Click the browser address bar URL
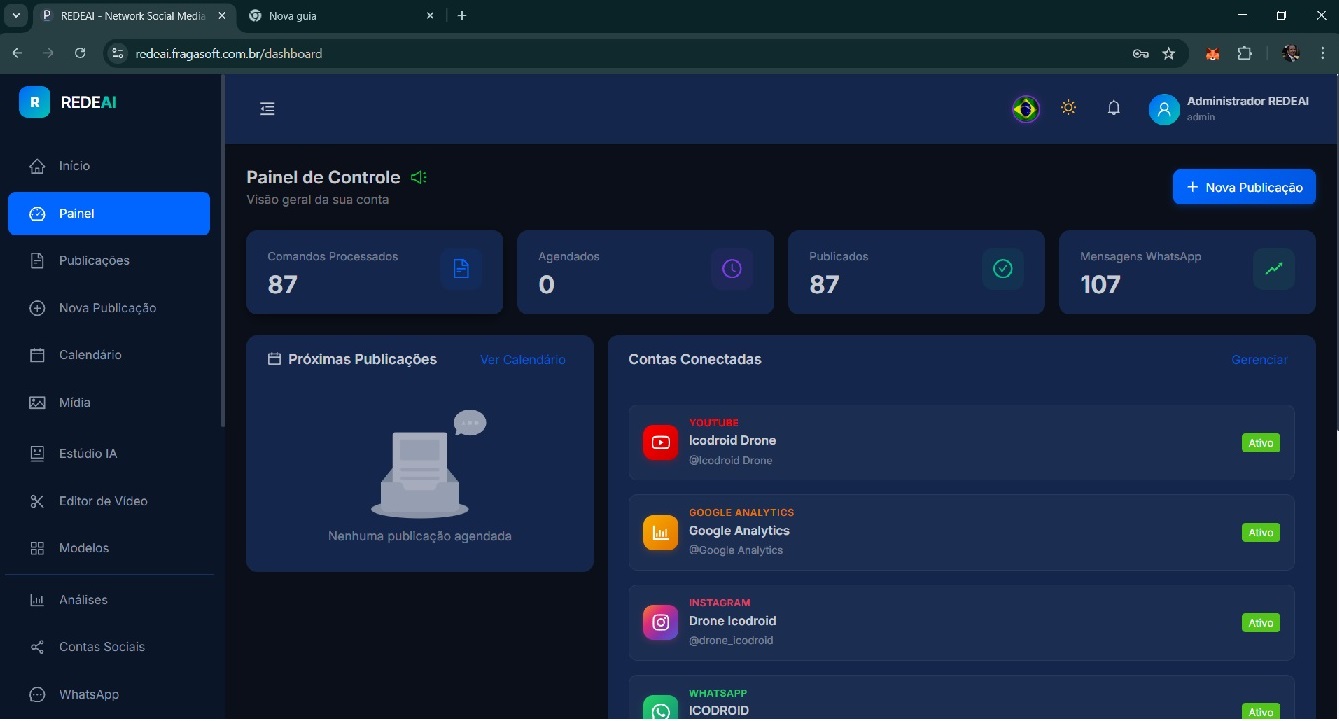Viewport: 1339px width, 721px height. pyautogui.click(x=229, y=53)
